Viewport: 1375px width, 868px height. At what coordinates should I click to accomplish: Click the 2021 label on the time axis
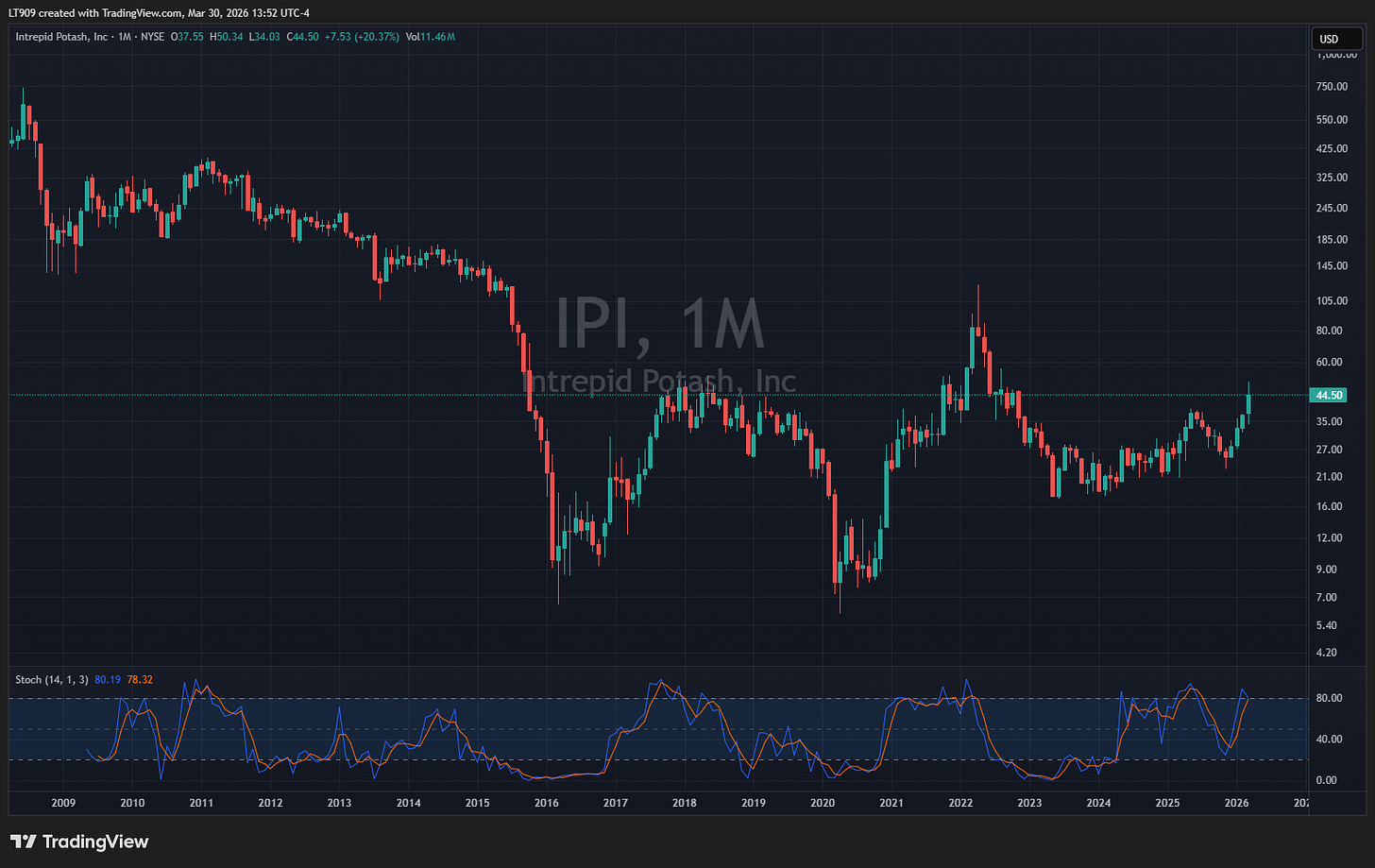891,803
